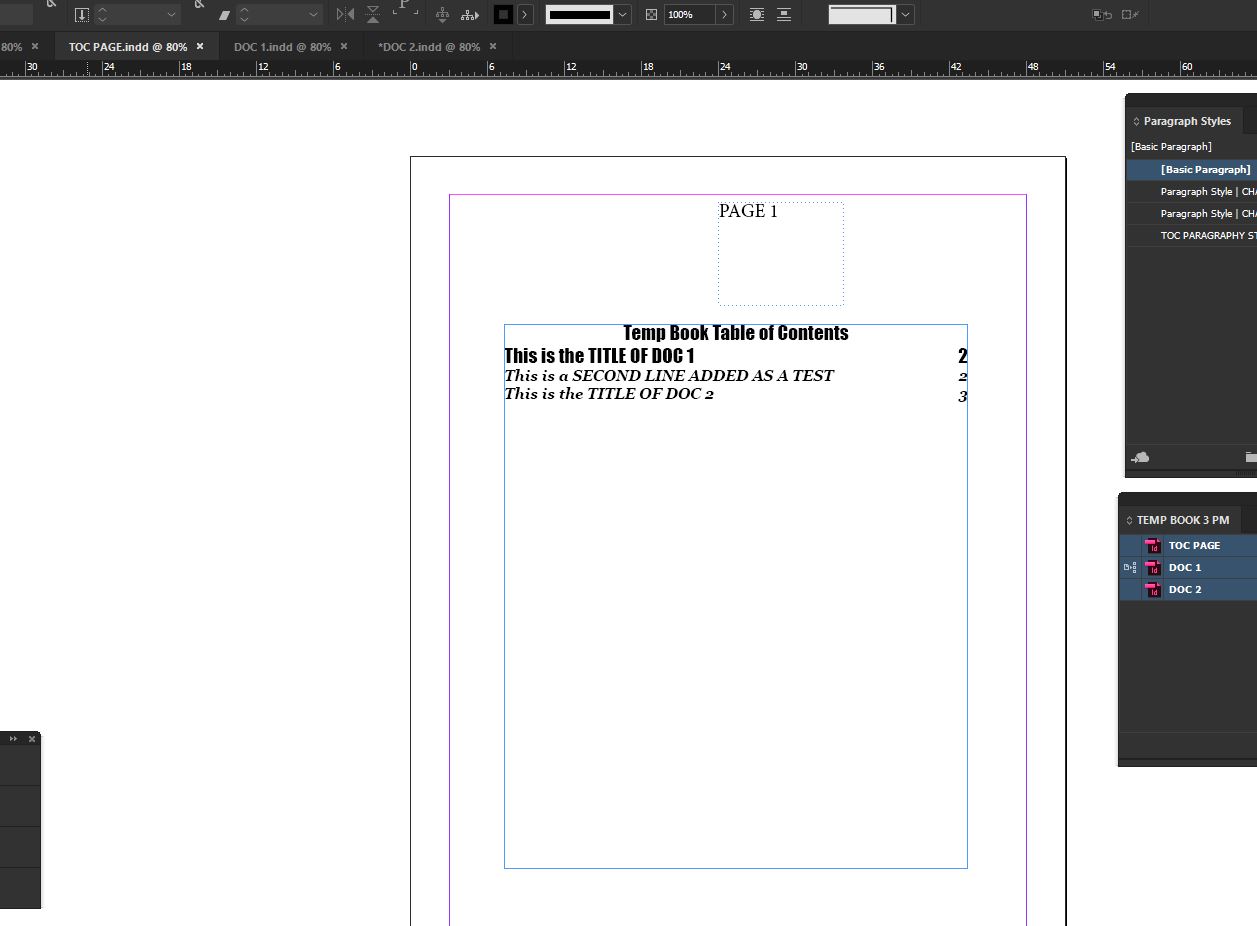This screenshot has width=1257, height=926.
Task: Click the opacity checkerboard icon
Action: pos(652,15)
